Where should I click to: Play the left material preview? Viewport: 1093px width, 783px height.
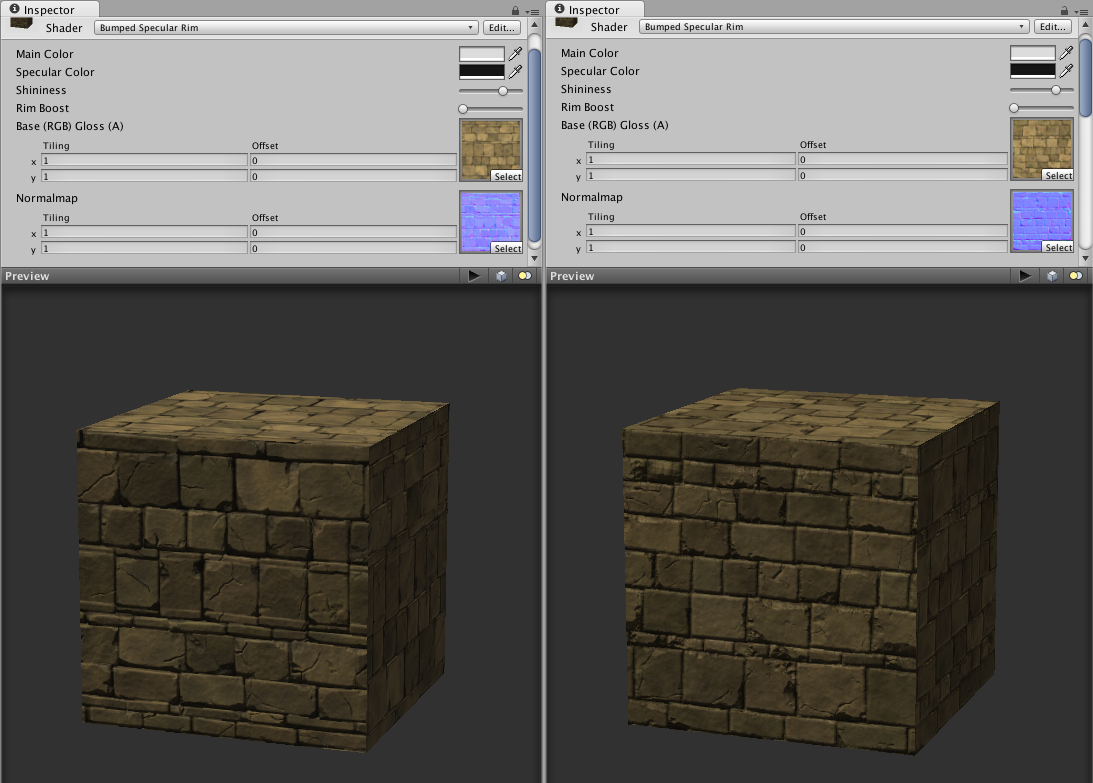(x=474, y=276)
